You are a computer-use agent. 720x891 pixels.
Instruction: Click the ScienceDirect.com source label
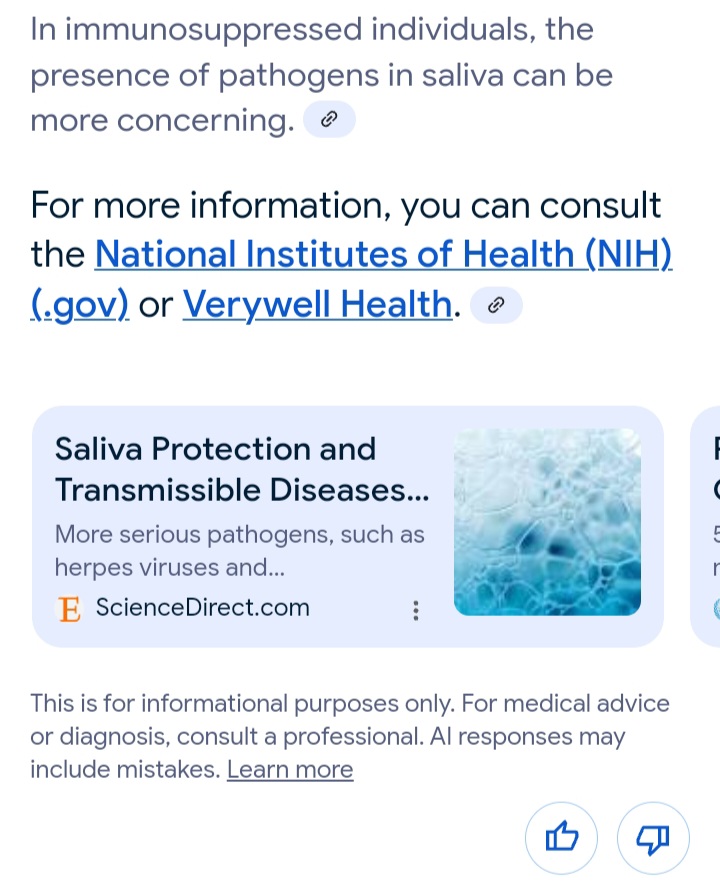[x=202, y=607]
